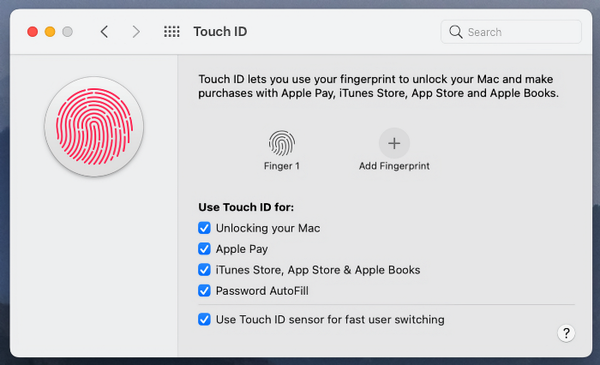Click the plus Add Fingerprint button
600x365 pixels.
[394, 143]
